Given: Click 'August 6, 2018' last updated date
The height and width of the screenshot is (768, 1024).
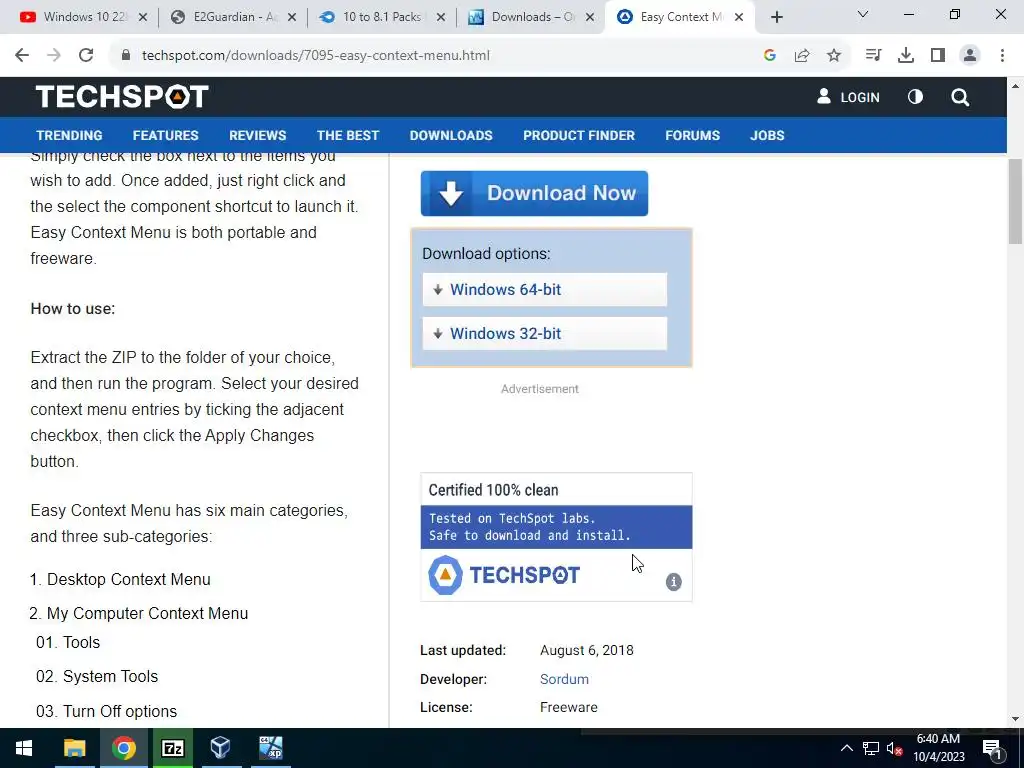Looking at the screenshot, I should 586,650.
